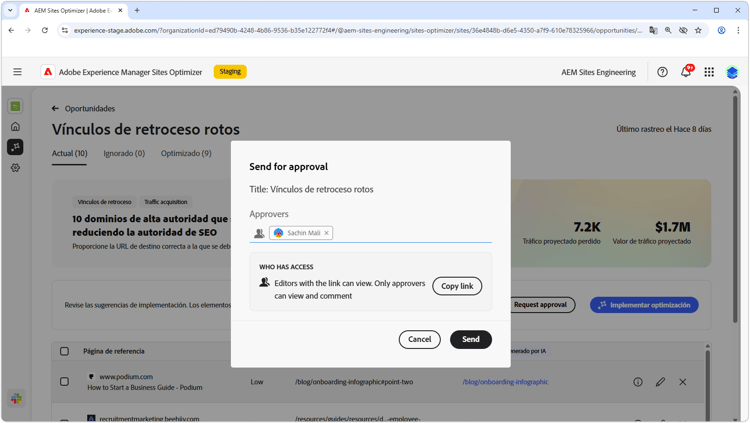The image size is (750, 423).
Task: Open a new browser tab
Action: 137,10
